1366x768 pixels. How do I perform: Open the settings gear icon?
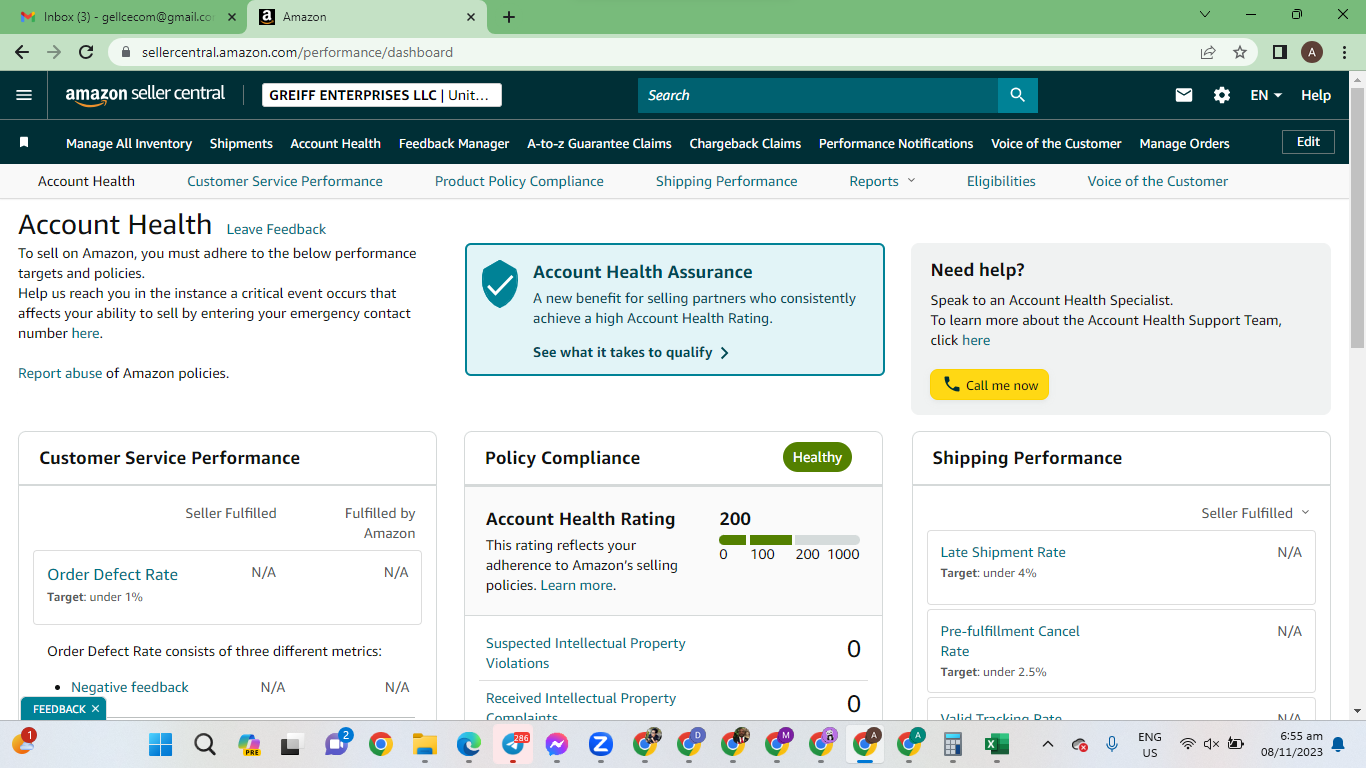[x=1222, y=95]
